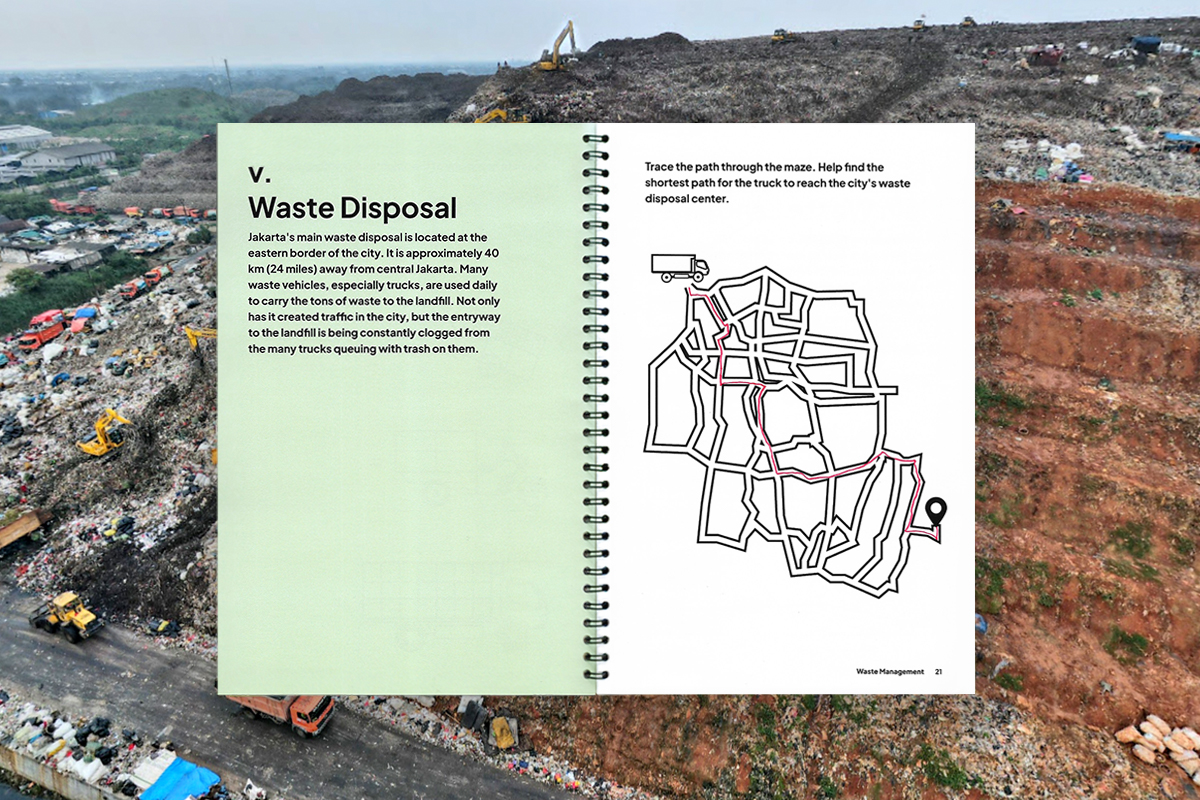Click the "Waste Management" footer label

890,671
